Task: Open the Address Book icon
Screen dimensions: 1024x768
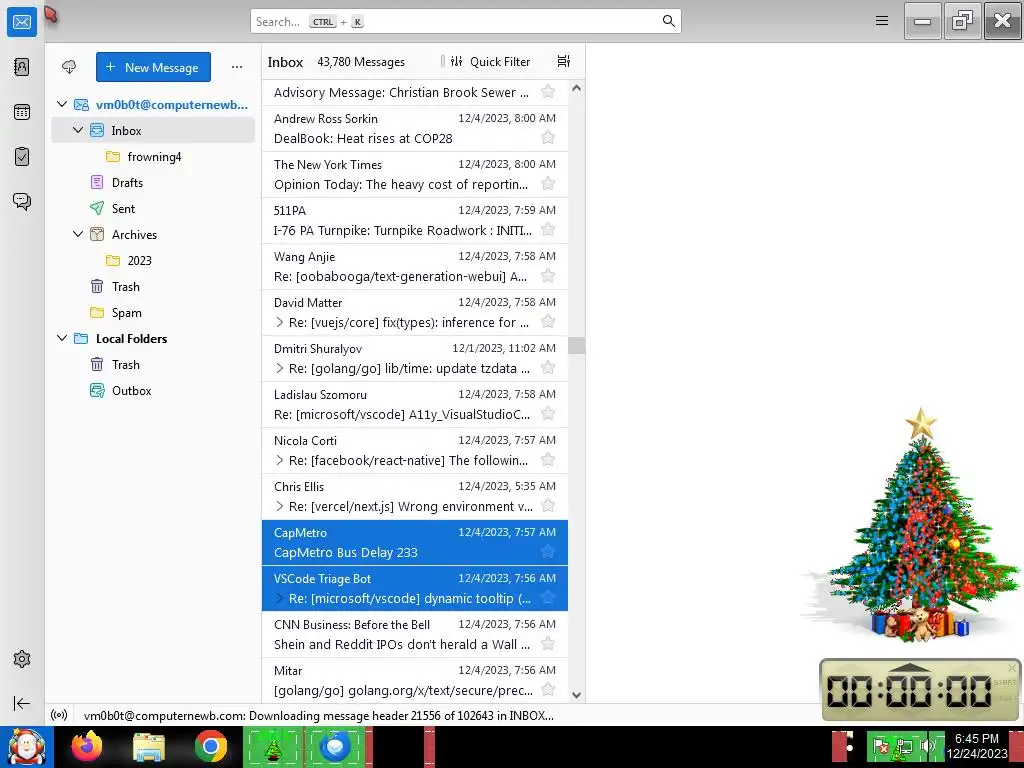Action: click(22, 67)
